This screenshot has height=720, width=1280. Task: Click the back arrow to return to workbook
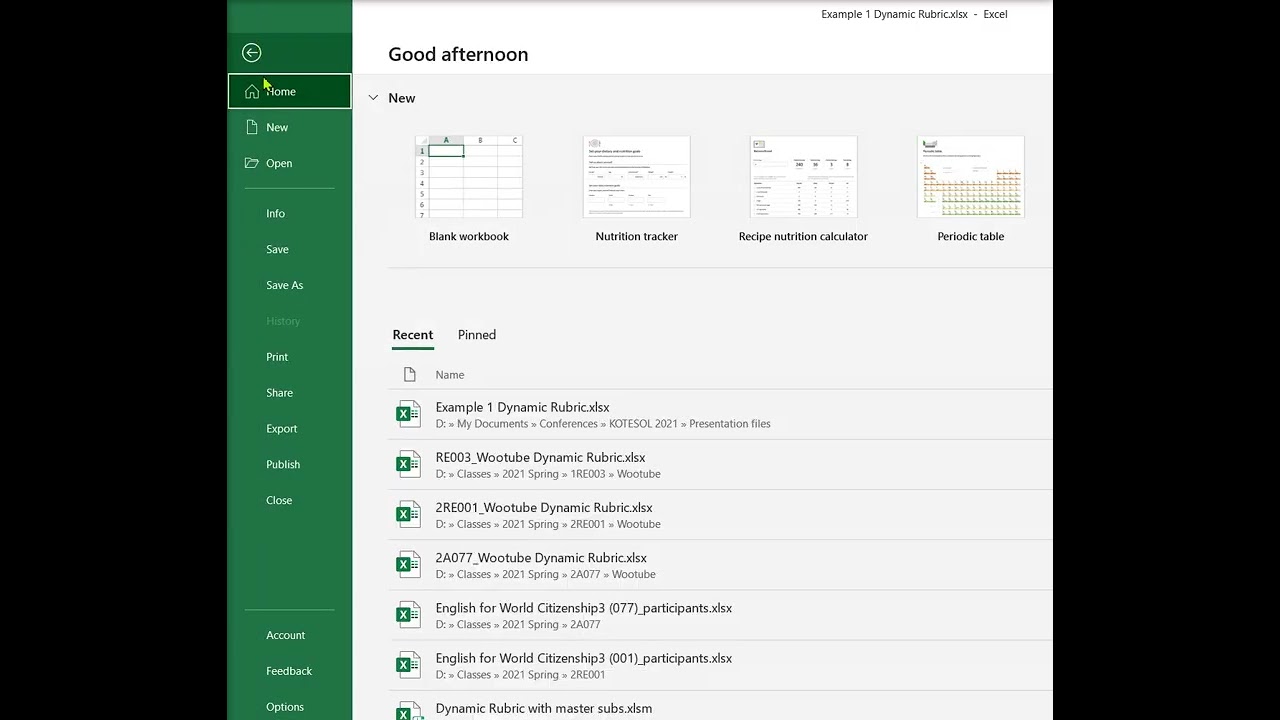[251, 53]
